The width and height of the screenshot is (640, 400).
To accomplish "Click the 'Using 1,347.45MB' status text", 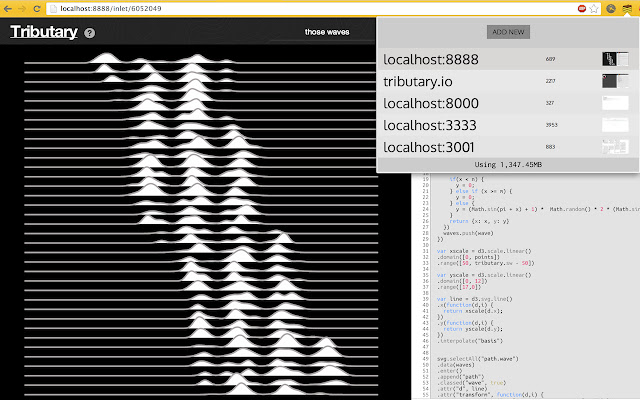I will click(x=508, y=164).
